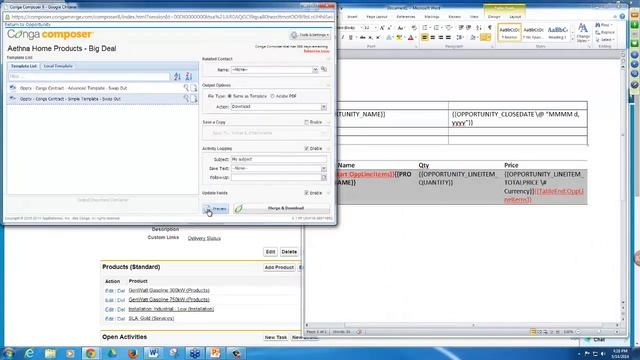
Task: Click the New Task button
Action: pyautogui.click(x=276, y=338)
